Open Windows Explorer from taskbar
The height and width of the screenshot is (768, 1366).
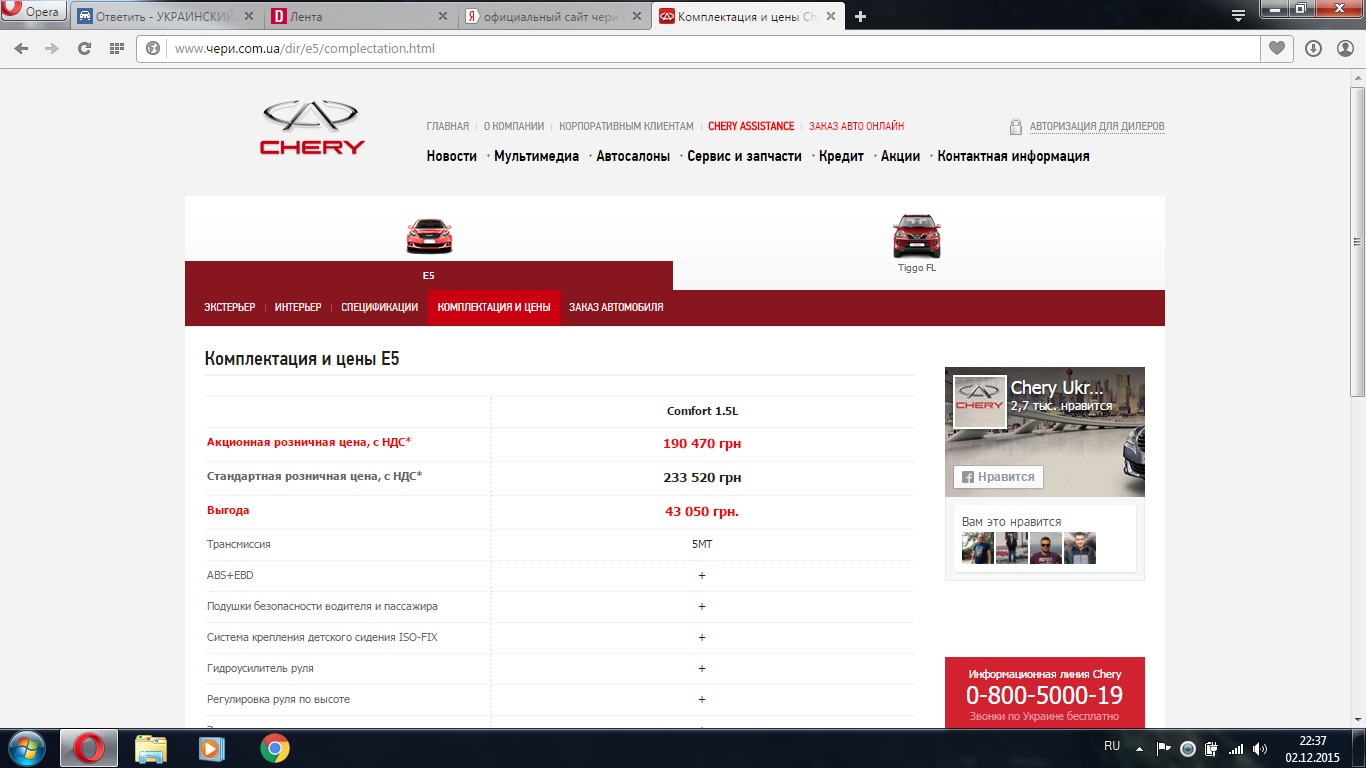tap(151, 748)
